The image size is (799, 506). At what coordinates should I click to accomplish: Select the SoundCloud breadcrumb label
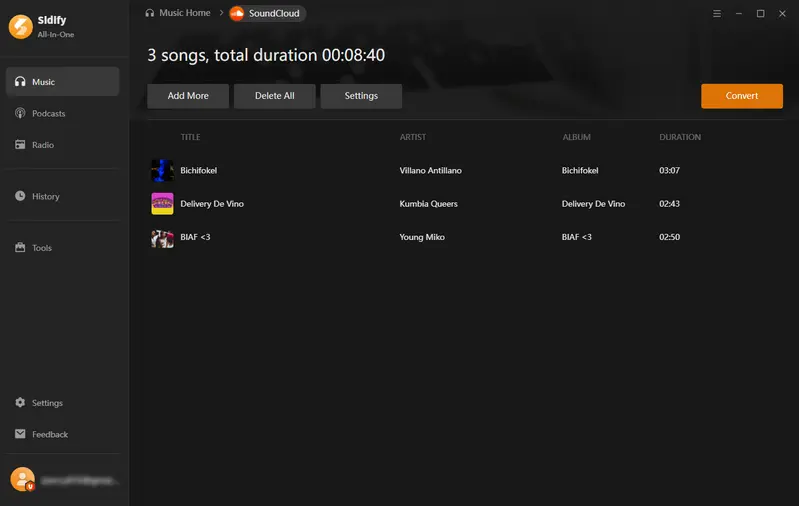pyautogui.click(x=274, y=13)
